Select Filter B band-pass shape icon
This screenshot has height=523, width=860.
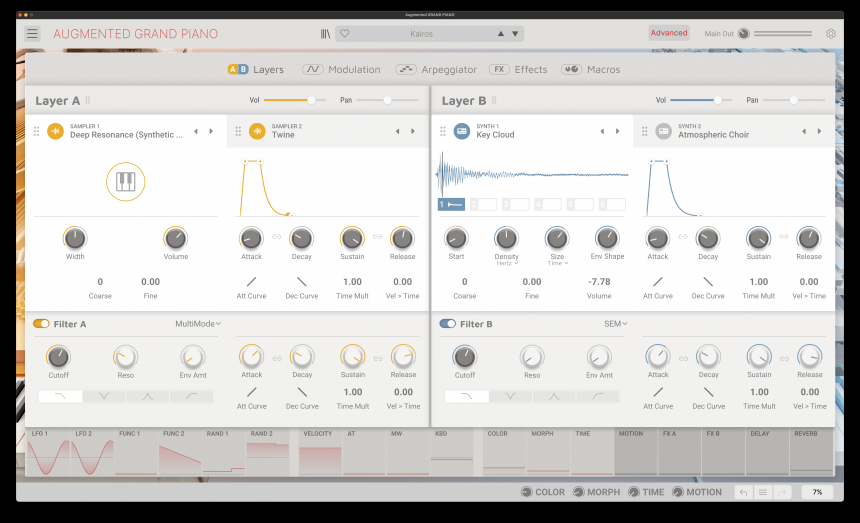pos(554,396)
